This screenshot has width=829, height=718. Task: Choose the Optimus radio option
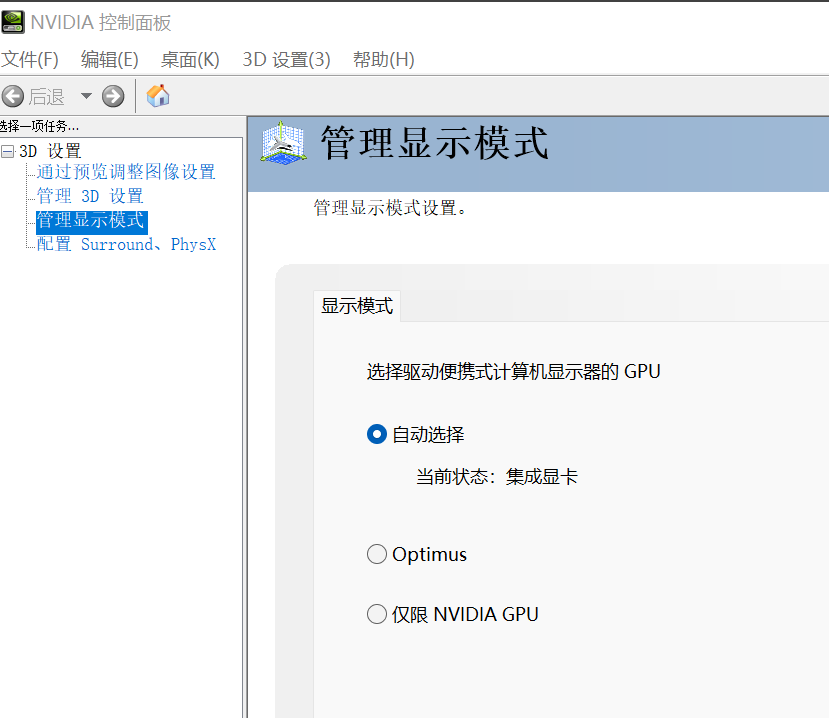tap(377, 554)
